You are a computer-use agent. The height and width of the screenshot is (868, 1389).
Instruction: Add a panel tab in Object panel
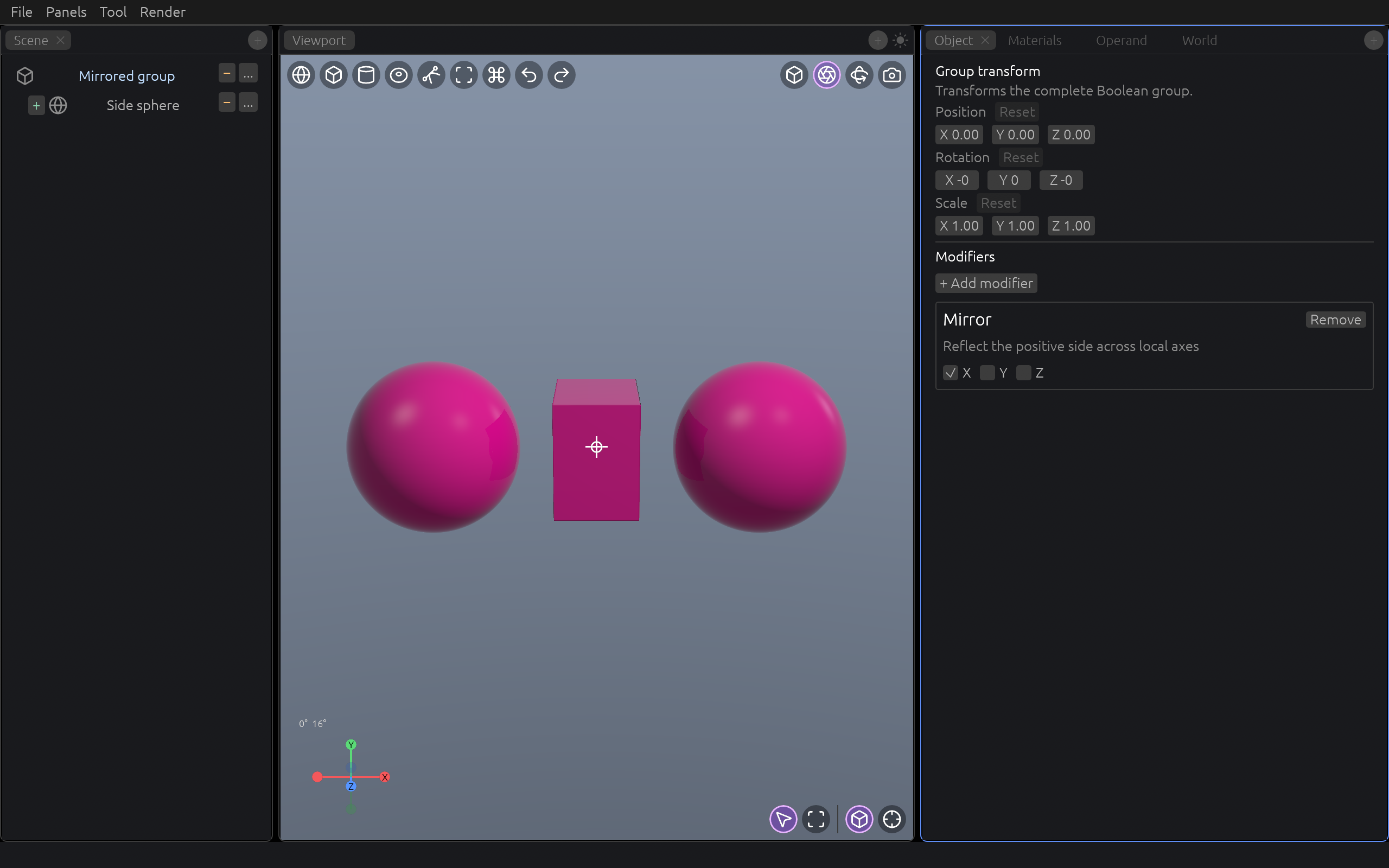[1373, 40]
